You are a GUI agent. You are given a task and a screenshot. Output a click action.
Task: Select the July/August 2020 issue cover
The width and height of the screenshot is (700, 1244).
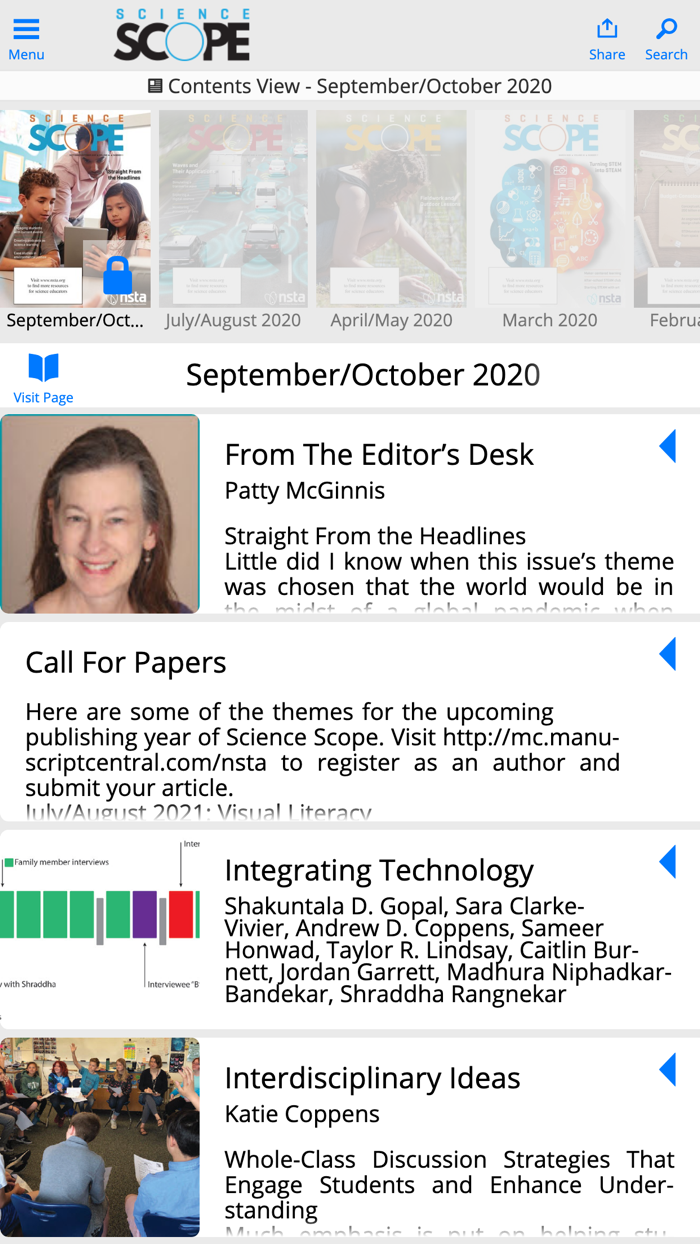point(233,208)
